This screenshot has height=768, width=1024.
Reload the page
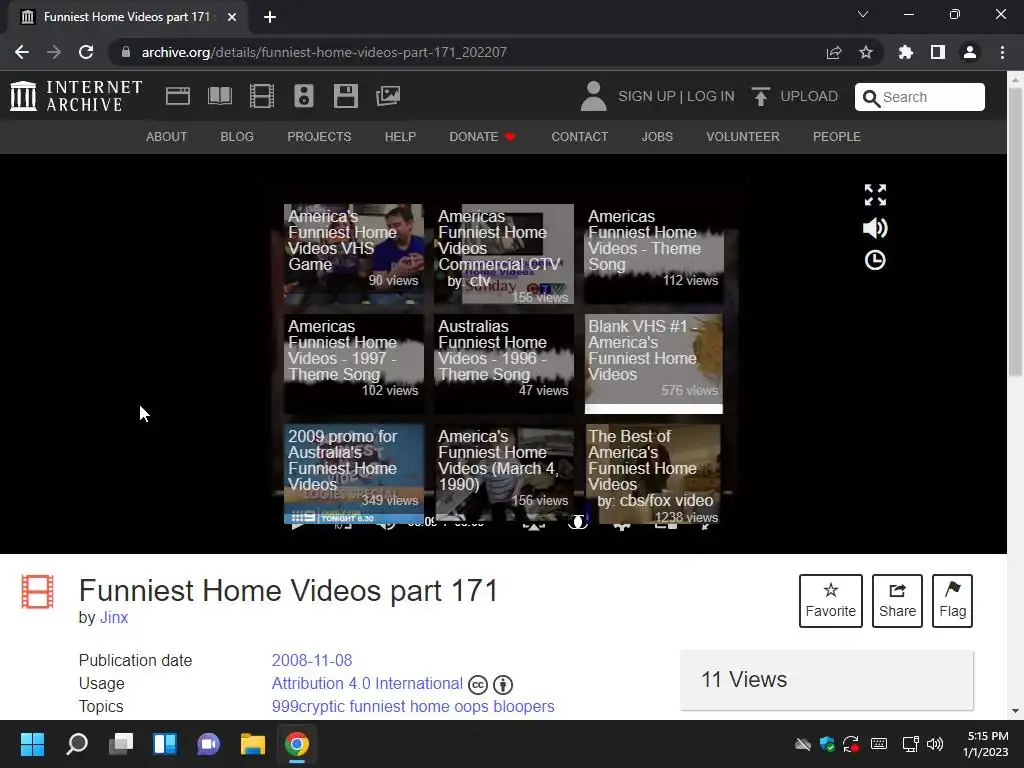(x=86, y=52)
